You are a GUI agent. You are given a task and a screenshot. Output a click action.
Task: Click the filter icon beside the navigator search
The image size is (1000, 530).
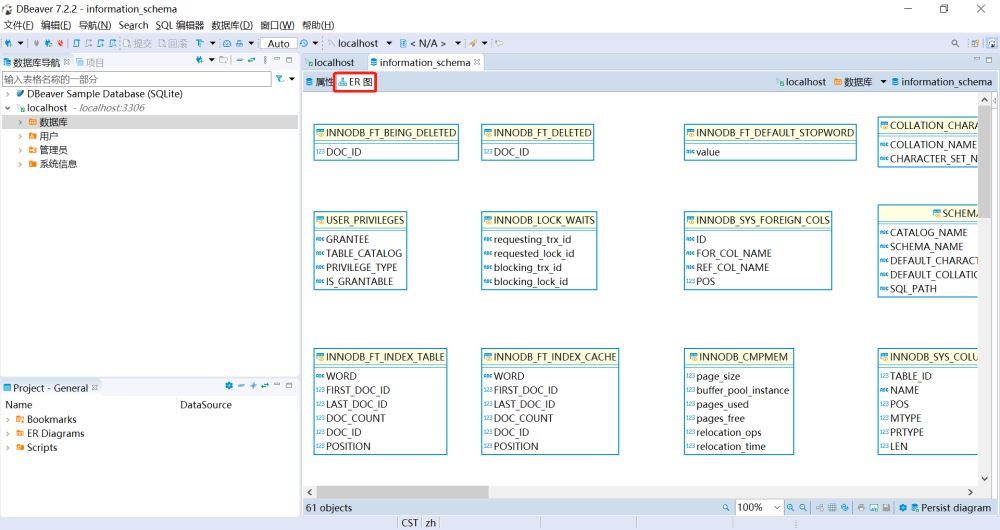(x=279, y=78)
